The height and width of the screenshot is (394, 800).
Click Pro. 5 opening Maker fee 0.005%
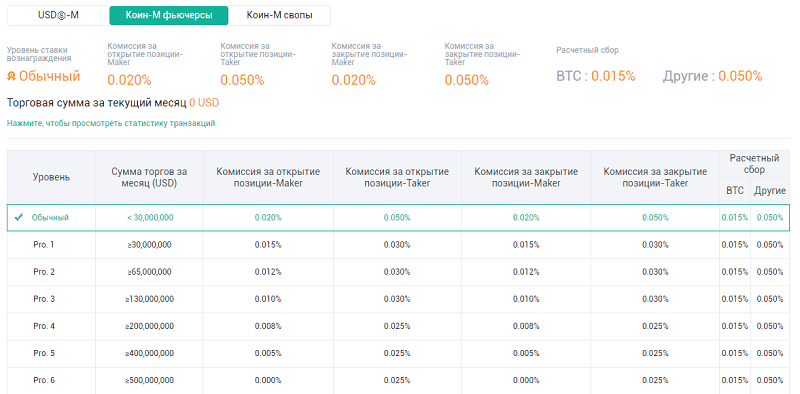pos(268,353)
